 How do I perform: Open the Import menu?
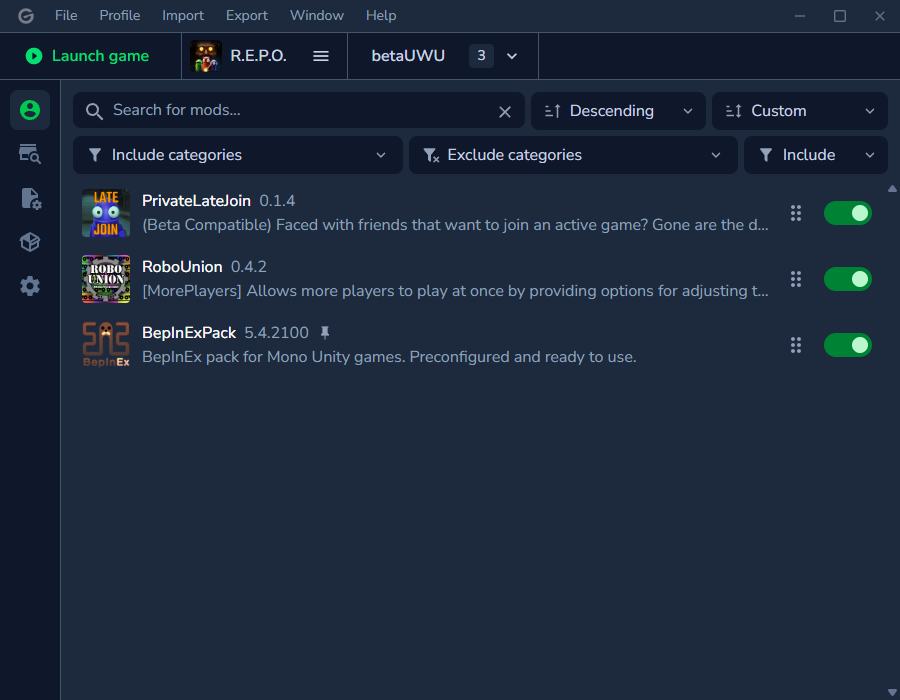[183, 15]
